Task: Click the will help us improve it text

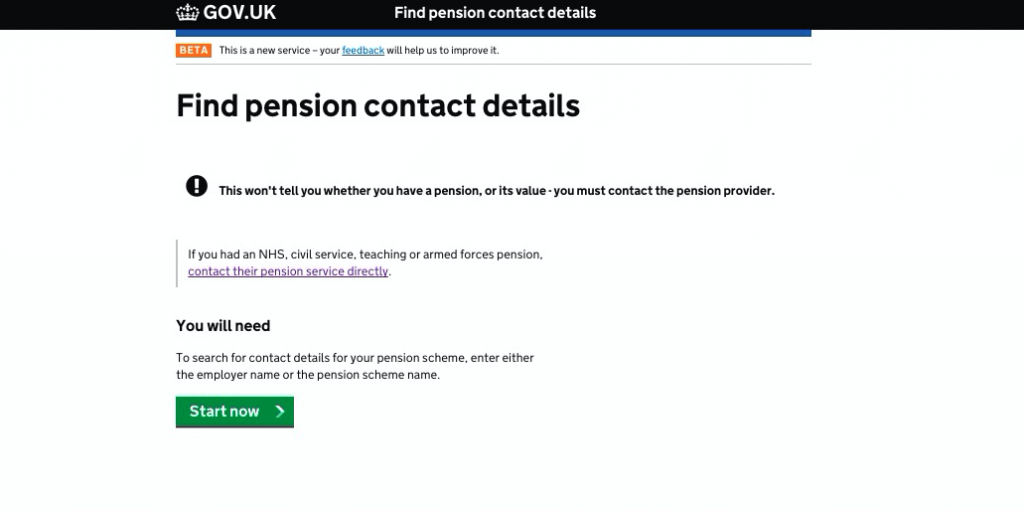Action: click(x=442, y=50)
